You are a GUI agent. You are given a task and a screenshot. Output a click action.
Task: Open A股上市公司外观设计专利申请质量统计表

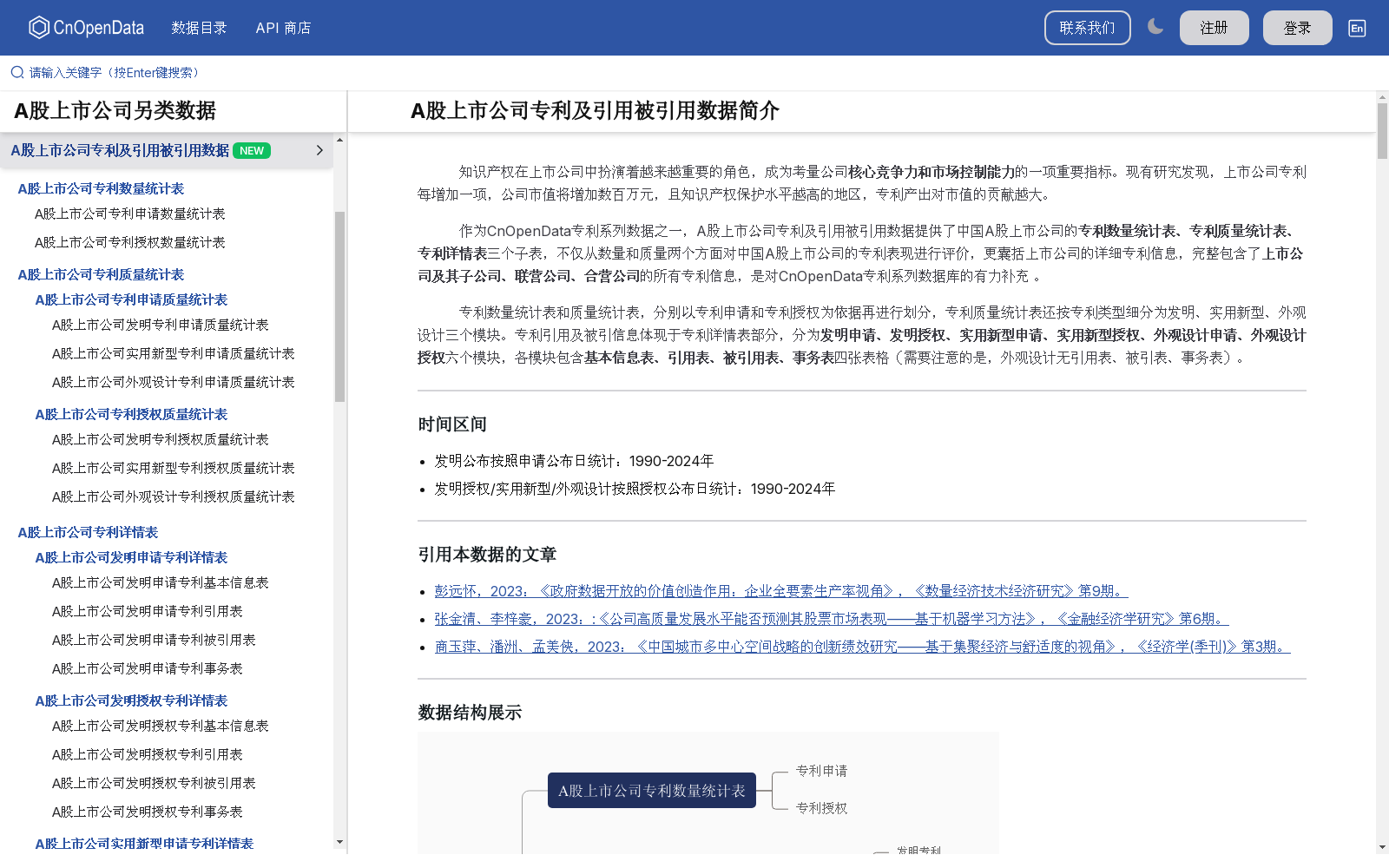click(x=173, y=382)
